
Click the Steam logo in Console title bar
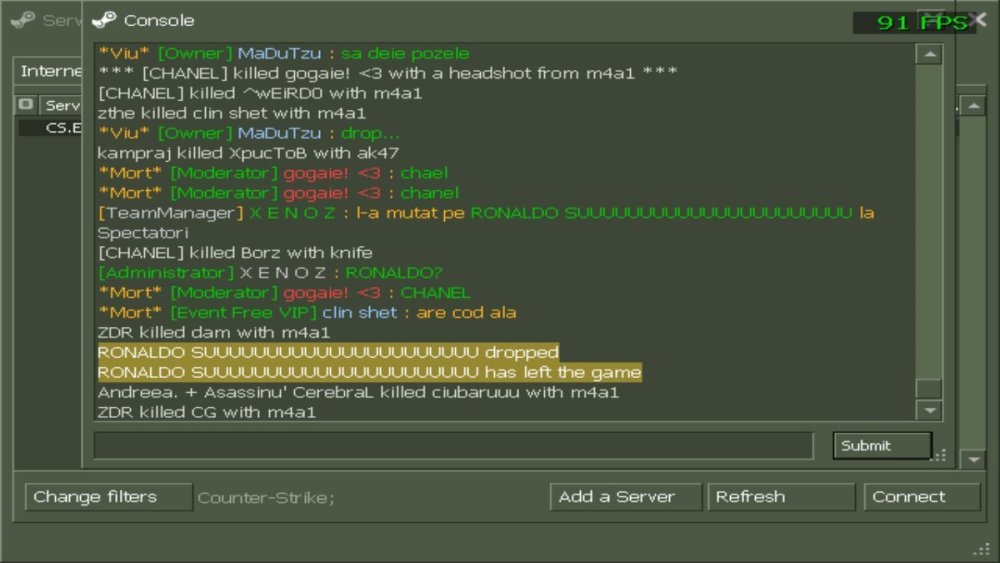point(104,20)
